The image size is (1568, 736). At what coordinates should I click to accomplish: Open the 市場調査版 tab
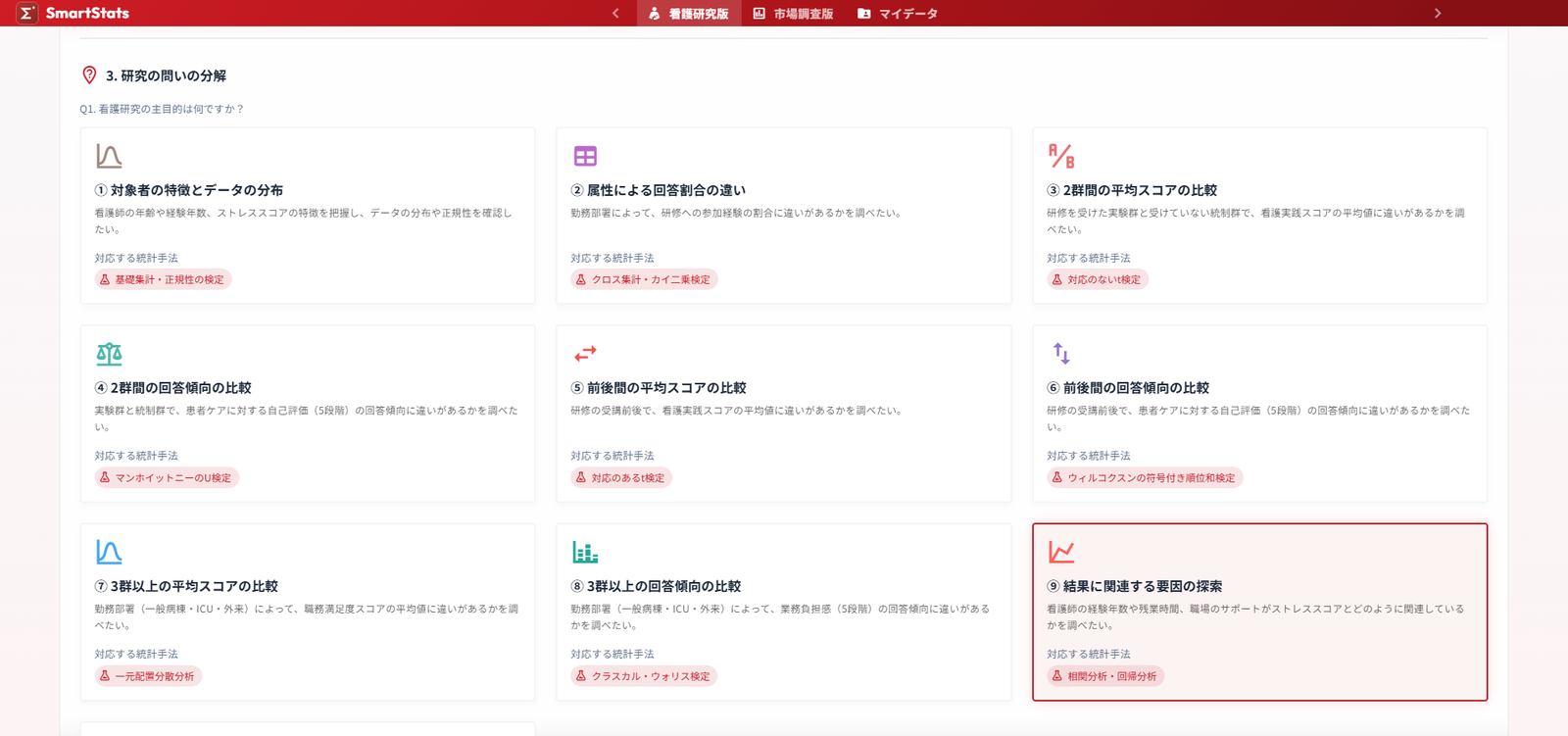[x=793, y=14]
